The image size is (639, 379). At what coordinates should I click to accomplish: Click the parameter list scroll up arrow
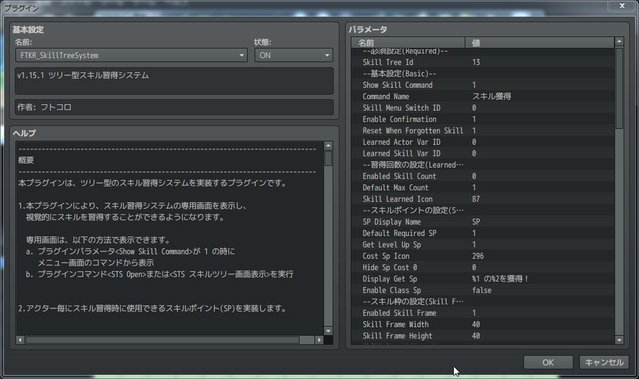[x=619, y=42]
